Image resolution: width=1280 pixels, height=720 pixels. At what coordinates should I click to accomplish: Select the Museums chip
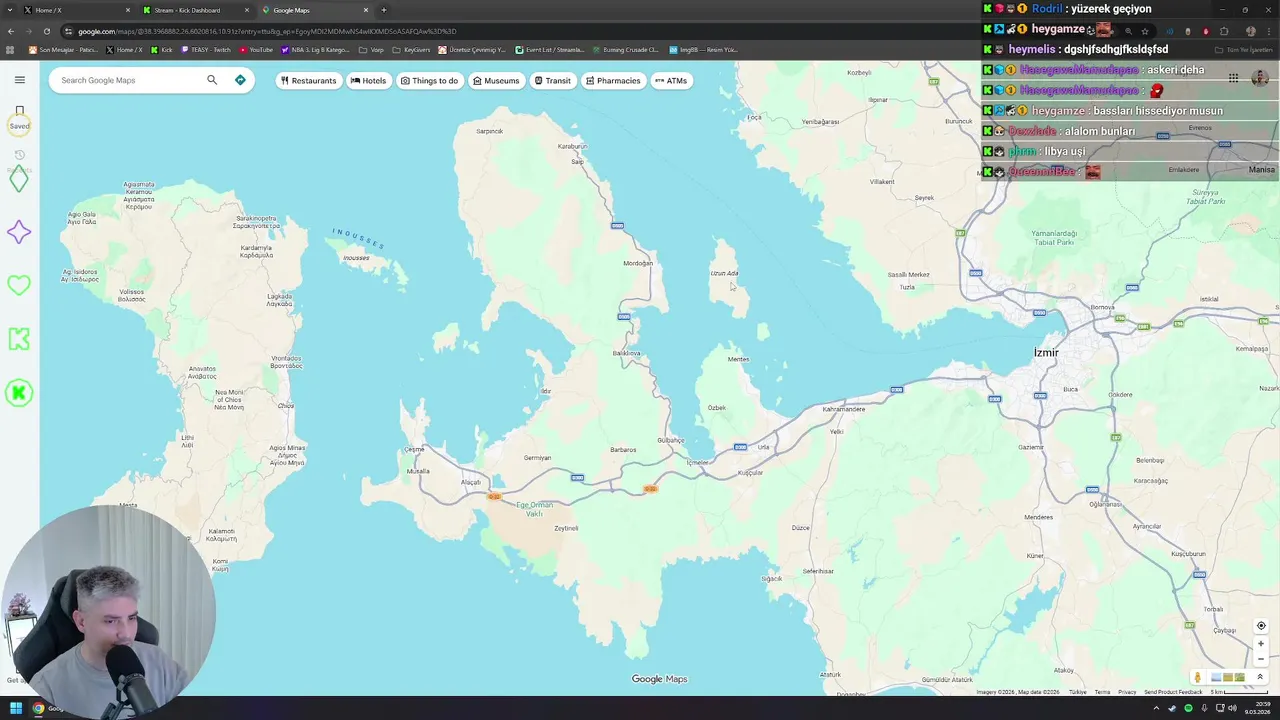coord(496,80)
